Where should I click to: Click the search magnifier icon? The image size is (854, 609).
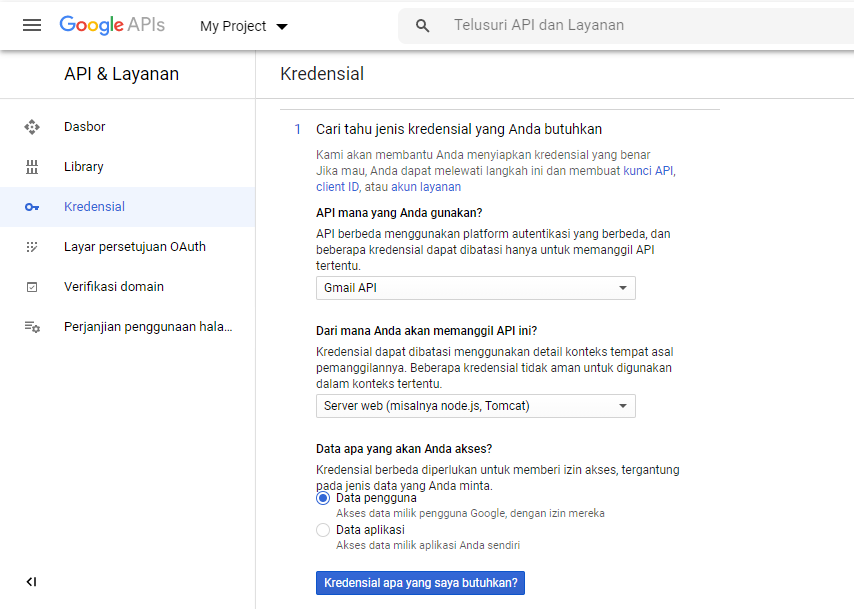pyautogui.click(x=423, y=26)
